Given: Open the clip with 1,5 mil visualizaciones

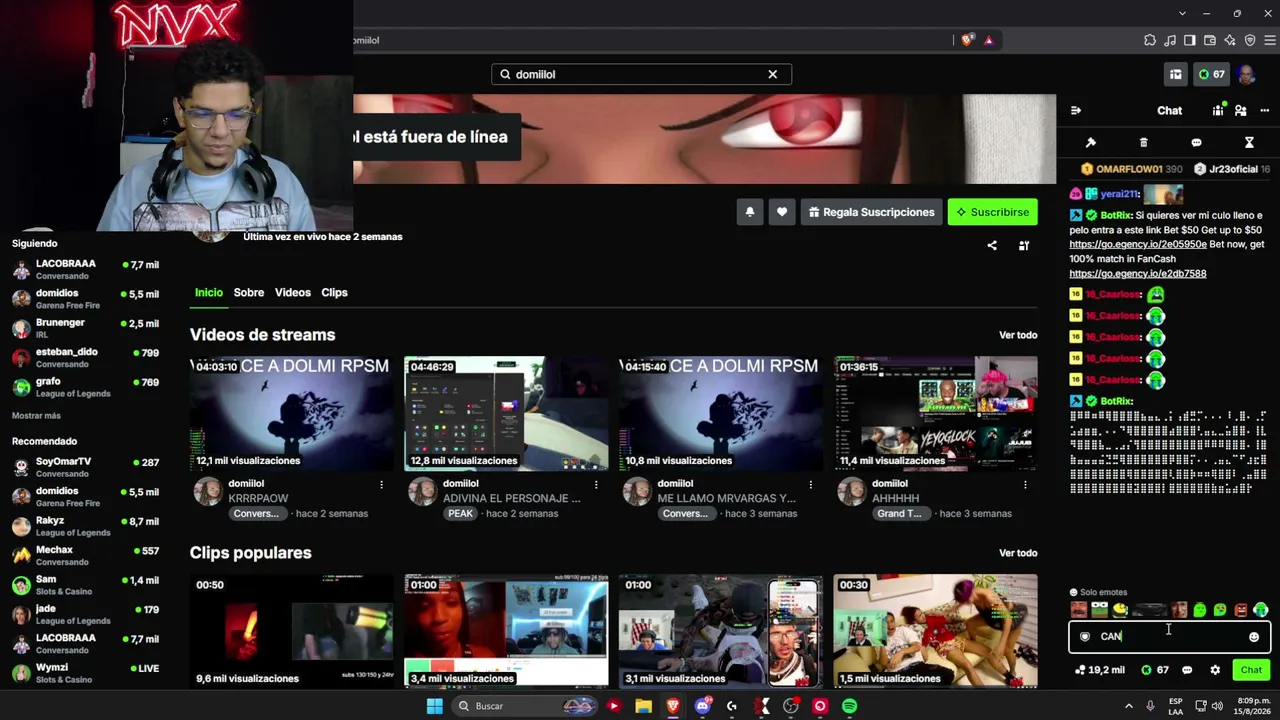Looking at the screenshot, I should [935, 631].
